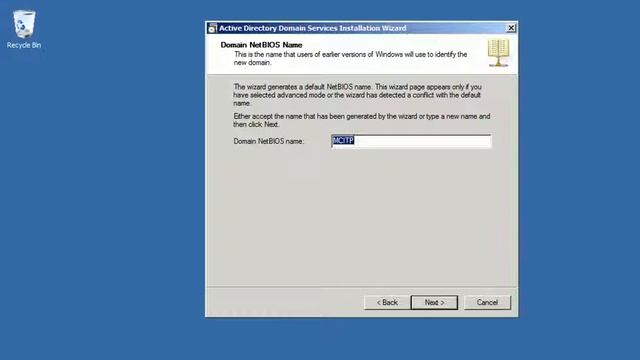Click the 'Recycle Bin' label text

(24, 45)
